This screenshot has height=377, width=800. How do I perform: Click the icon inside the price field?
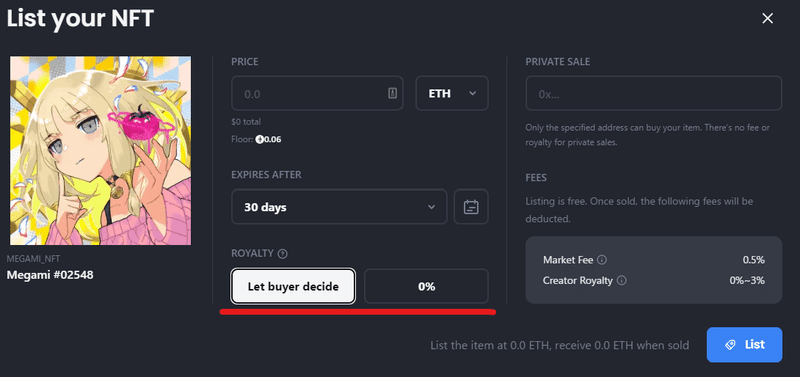392,93
